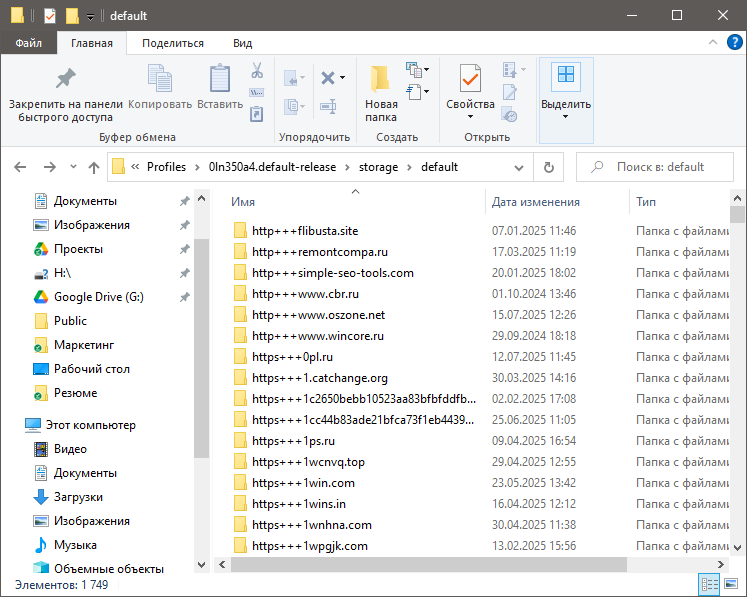
Task: Click the Copy path icon below scissors
Action: pos(256,92)
